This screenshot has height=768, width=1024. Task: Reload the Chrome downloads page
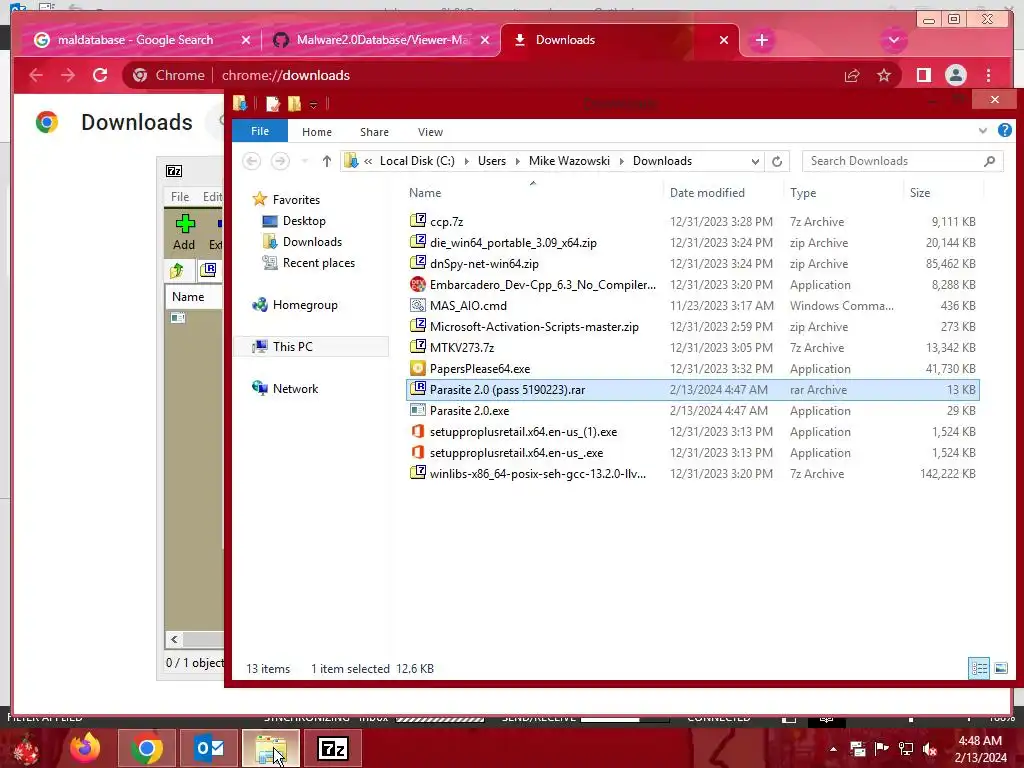coord(100,75)
